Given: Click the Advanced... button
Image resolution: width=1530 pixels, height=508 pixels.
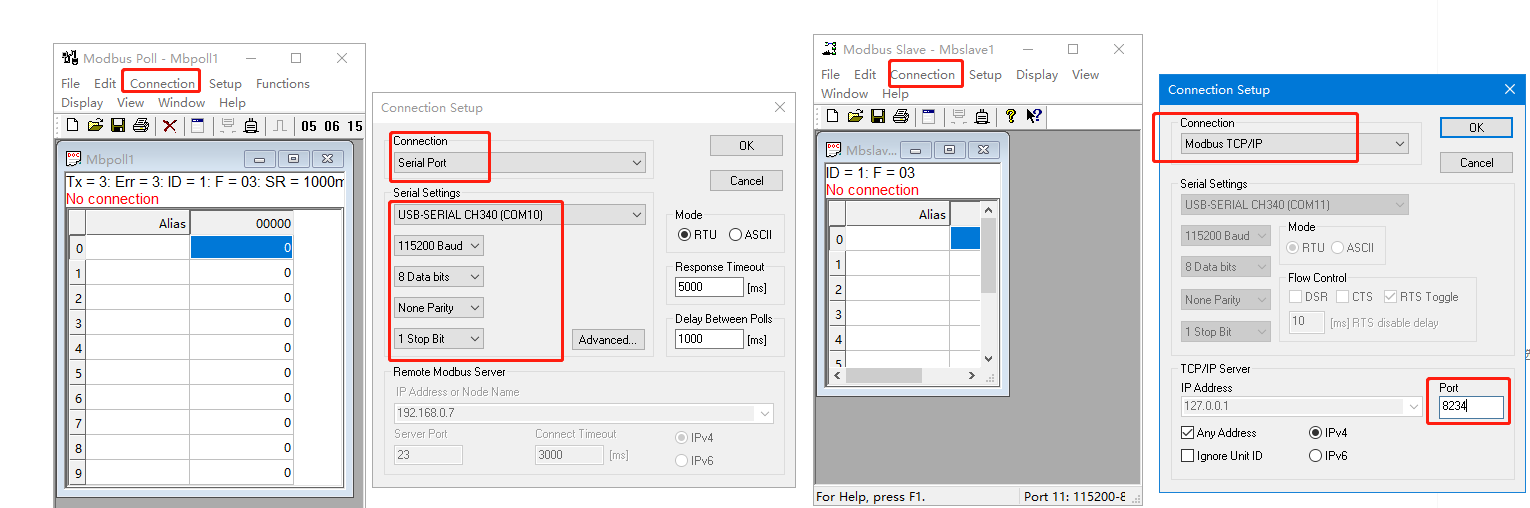Looking at the screenshot, I should click(607, 340).
